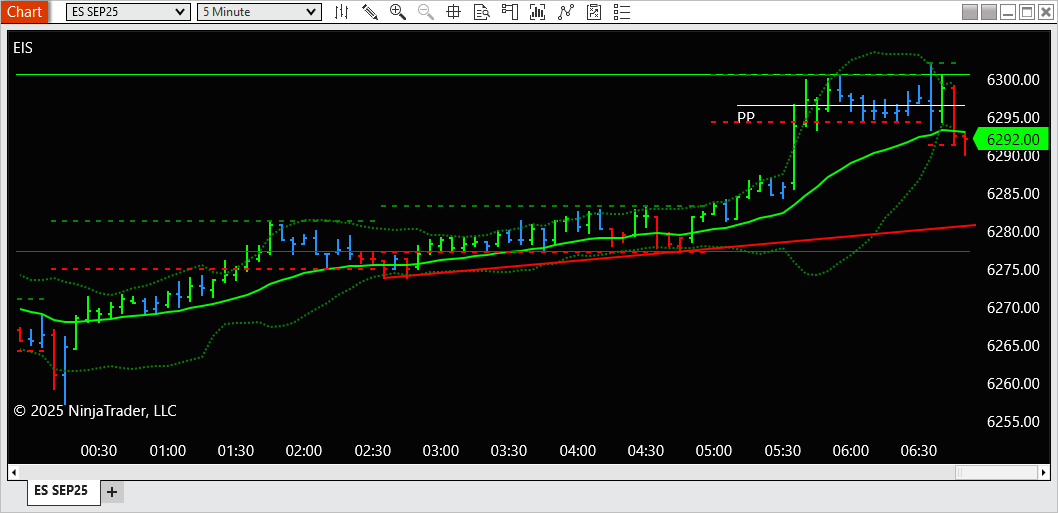Click the orange Chart window label
This screenshot has height=513, width=1058.
[24, 11]
